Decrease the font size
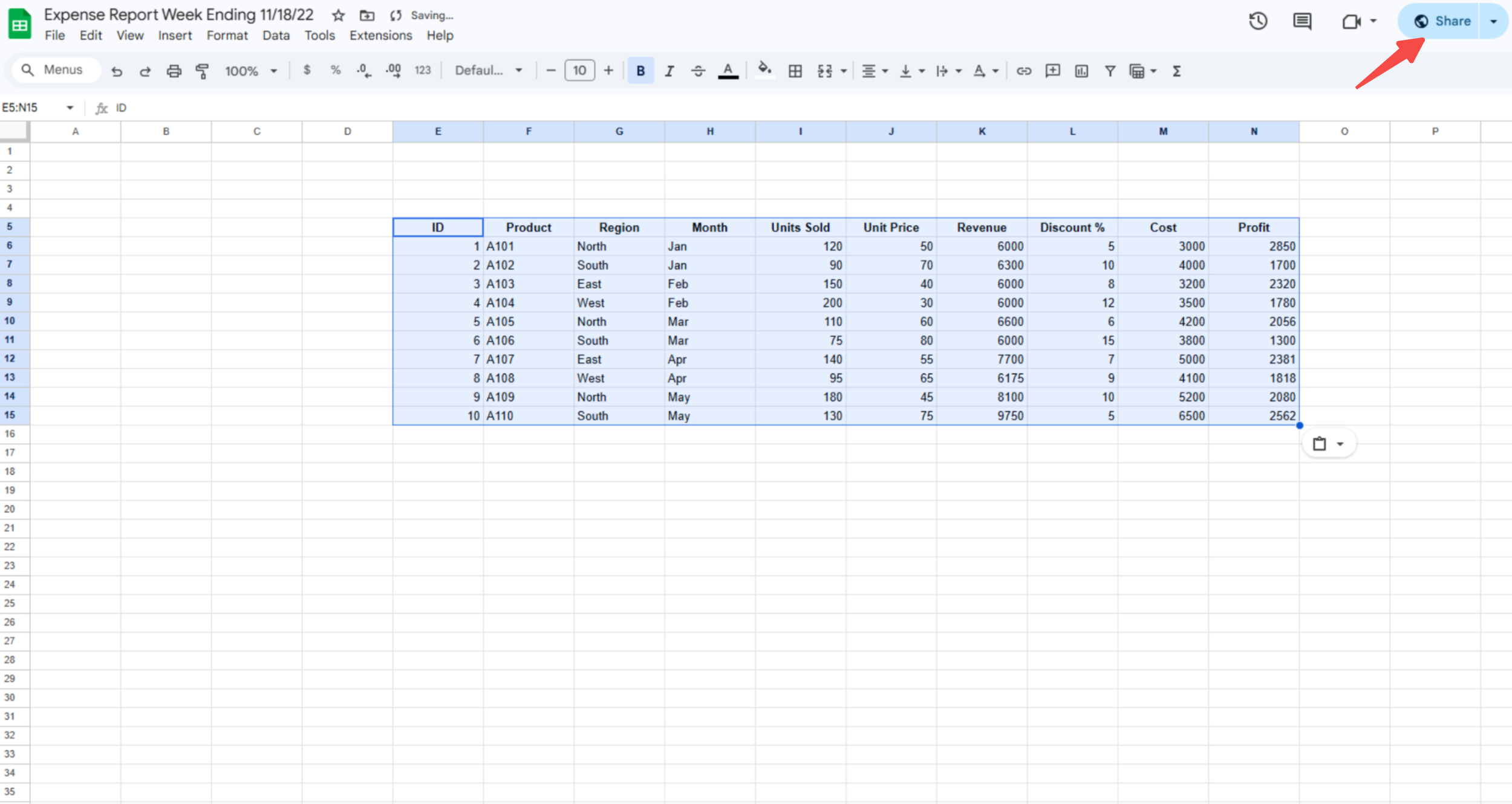 click(550, 71)
